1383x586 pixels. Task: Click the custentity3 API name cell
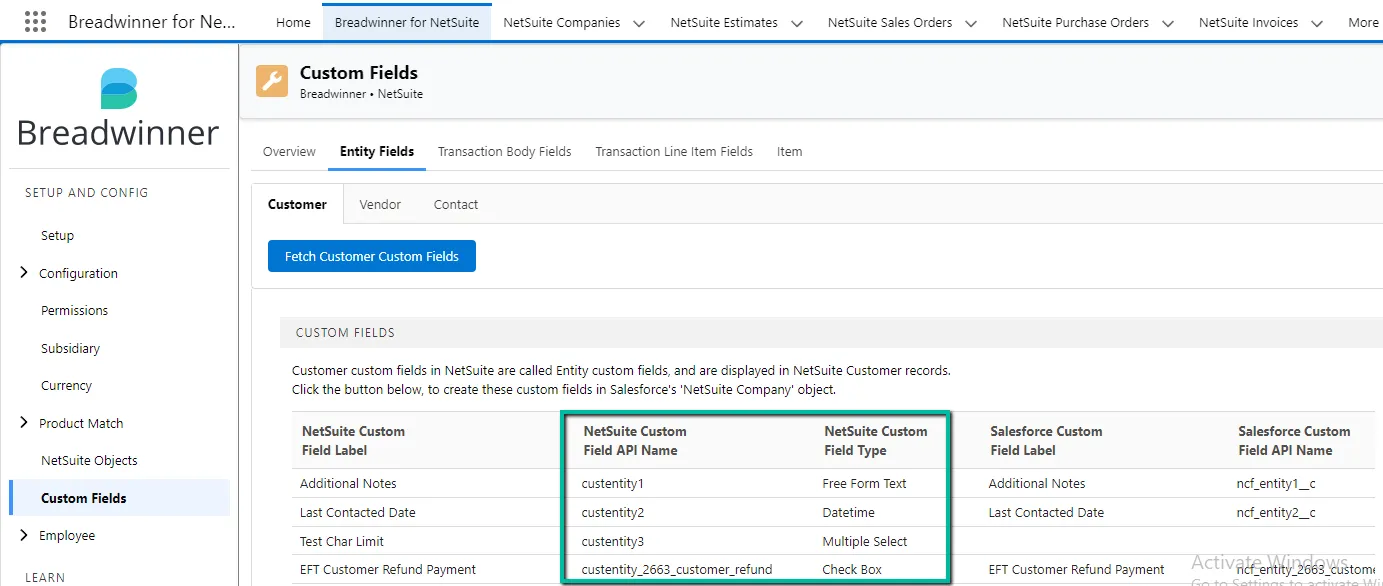613,542
